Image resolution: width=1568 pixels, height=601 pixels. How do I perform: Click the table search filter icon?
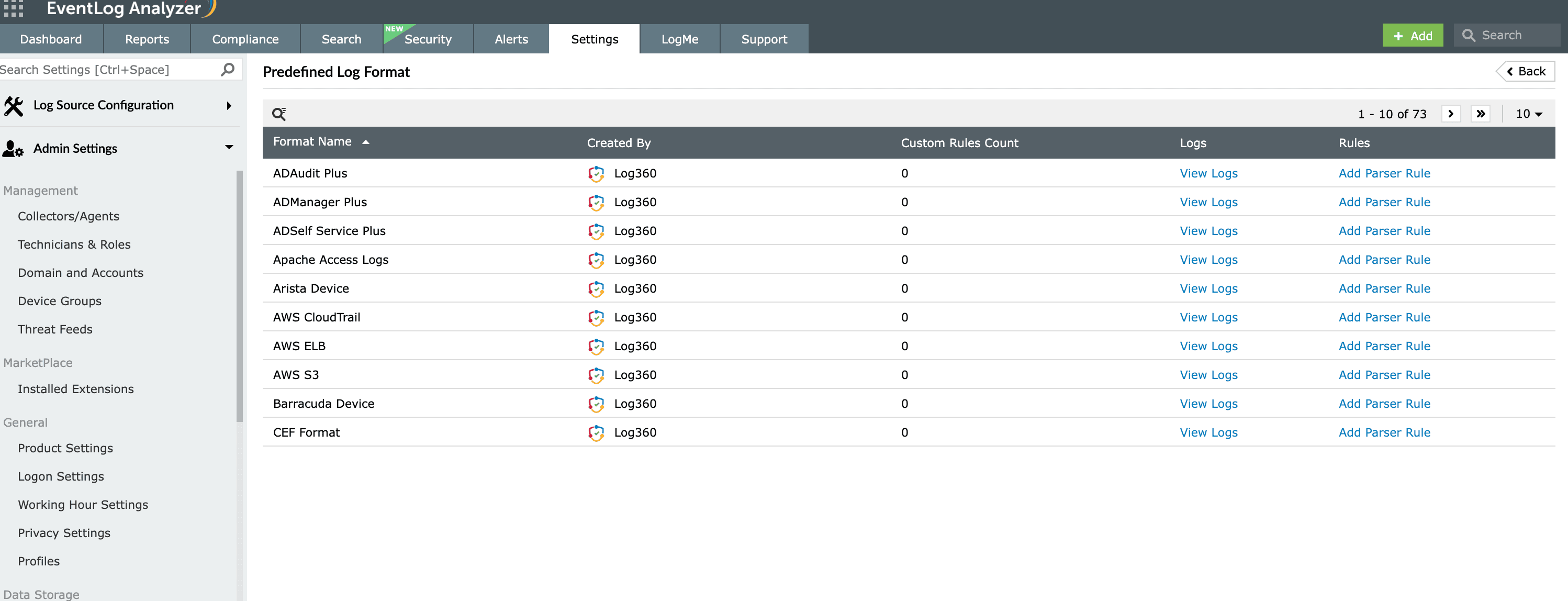[x=279, y=114]
